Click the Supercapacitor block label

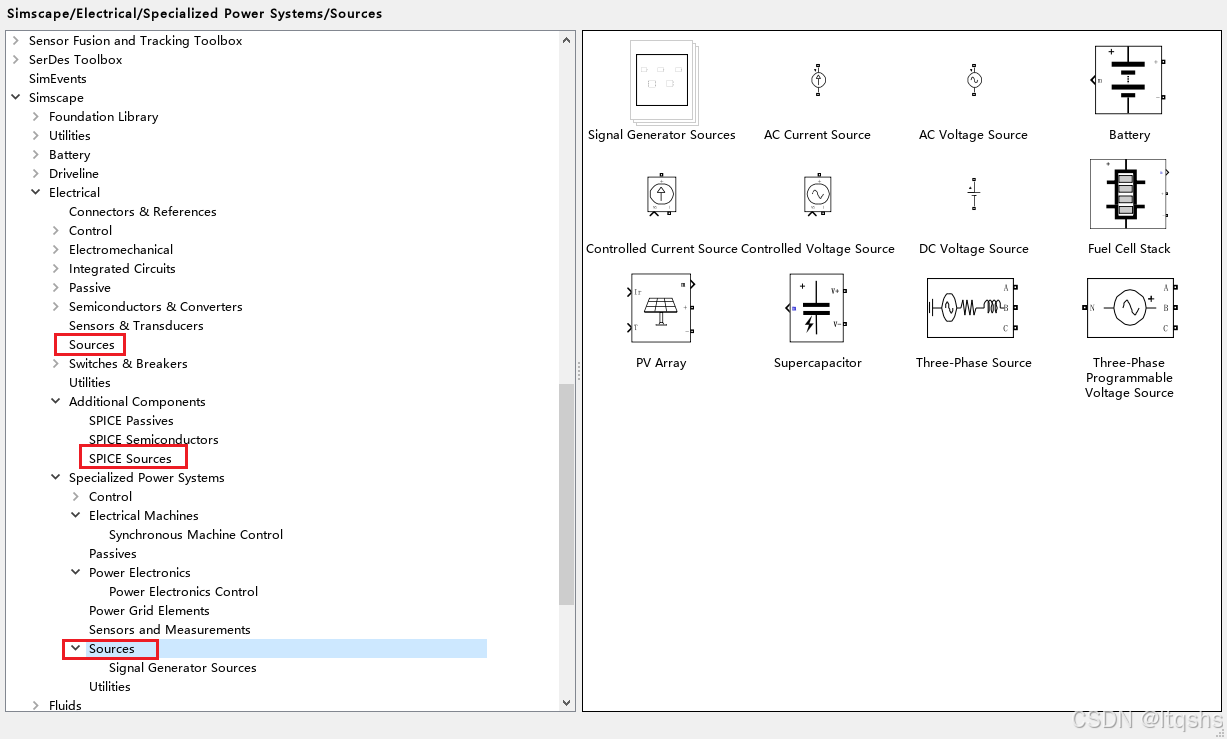818,363
